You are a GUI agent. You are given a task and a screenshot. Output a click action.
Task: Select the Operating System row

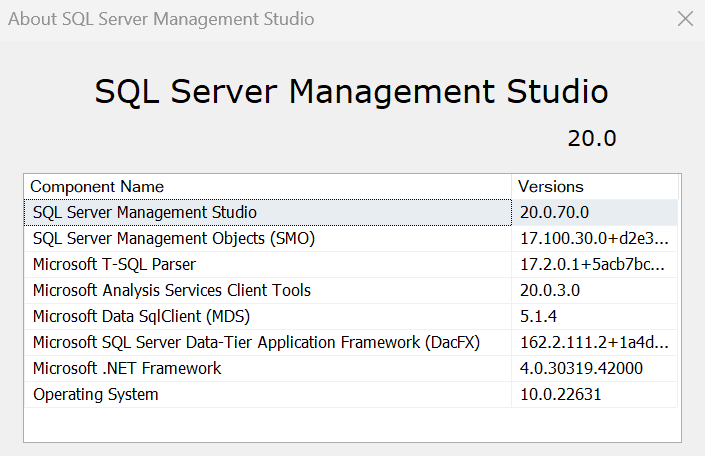[x=96, y=395]
